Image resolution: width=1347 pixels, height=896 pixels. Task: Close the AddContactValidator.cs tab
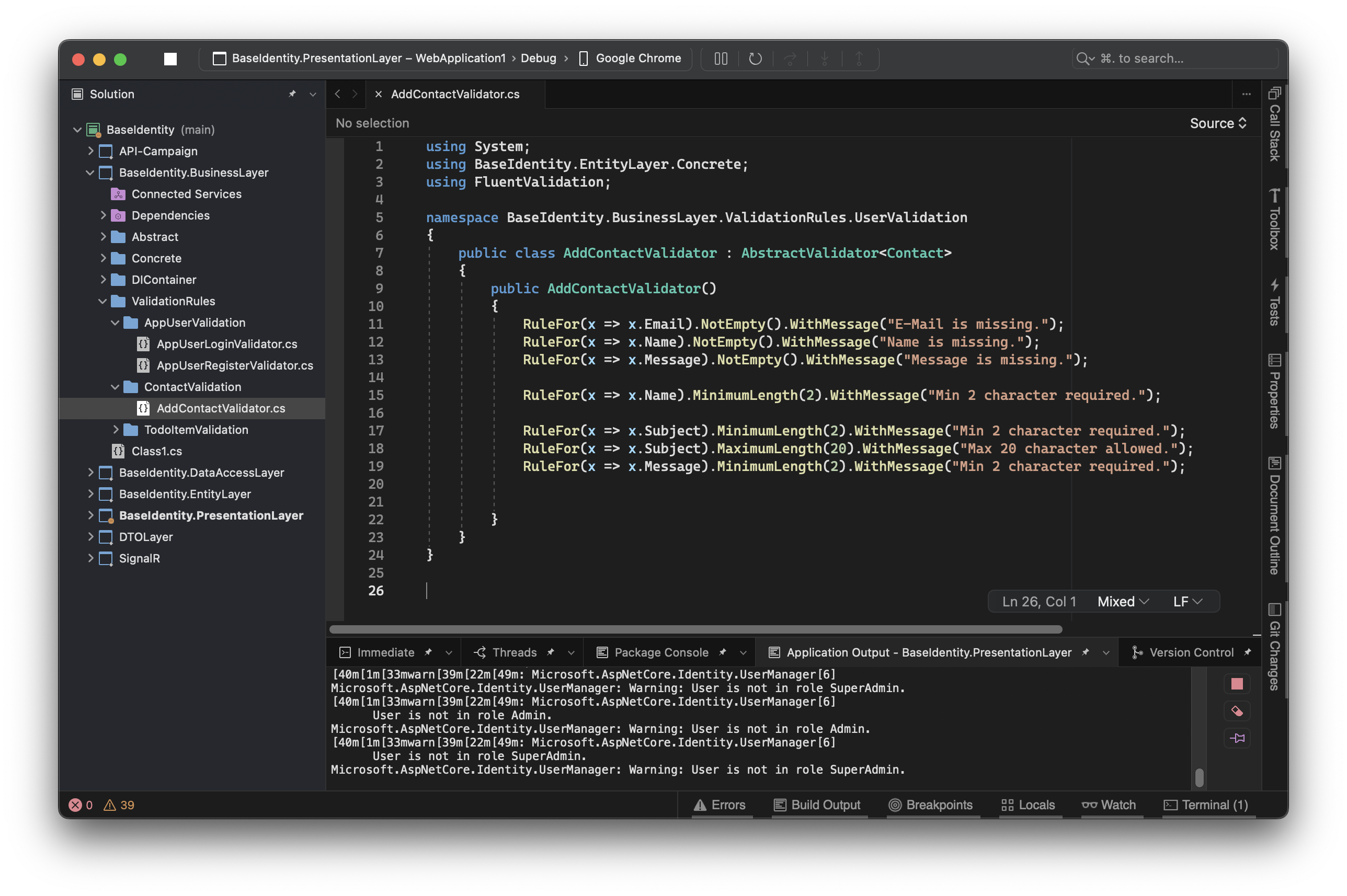378,94
